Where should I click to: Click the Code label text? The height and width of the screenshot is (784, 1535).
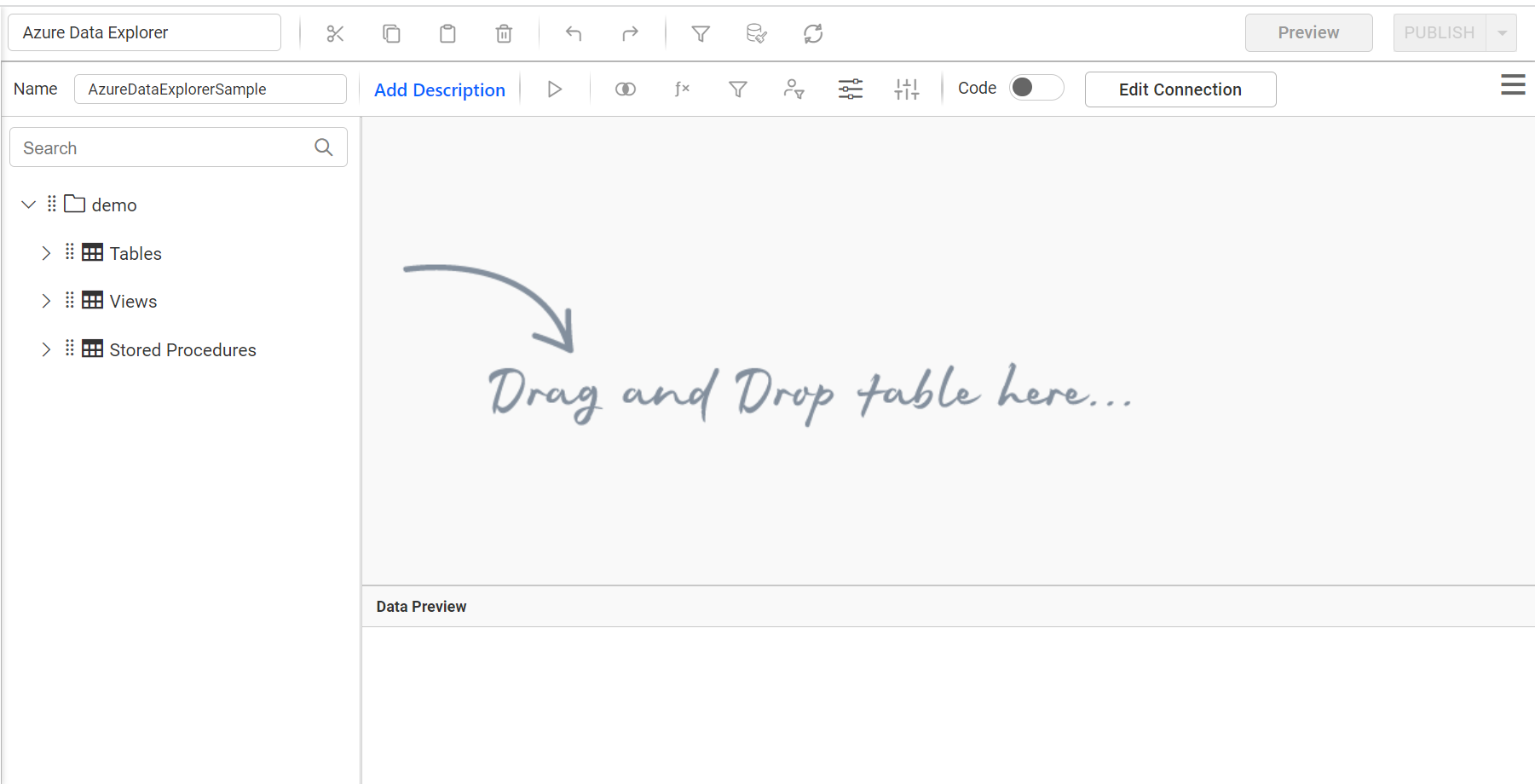[977, 88]
